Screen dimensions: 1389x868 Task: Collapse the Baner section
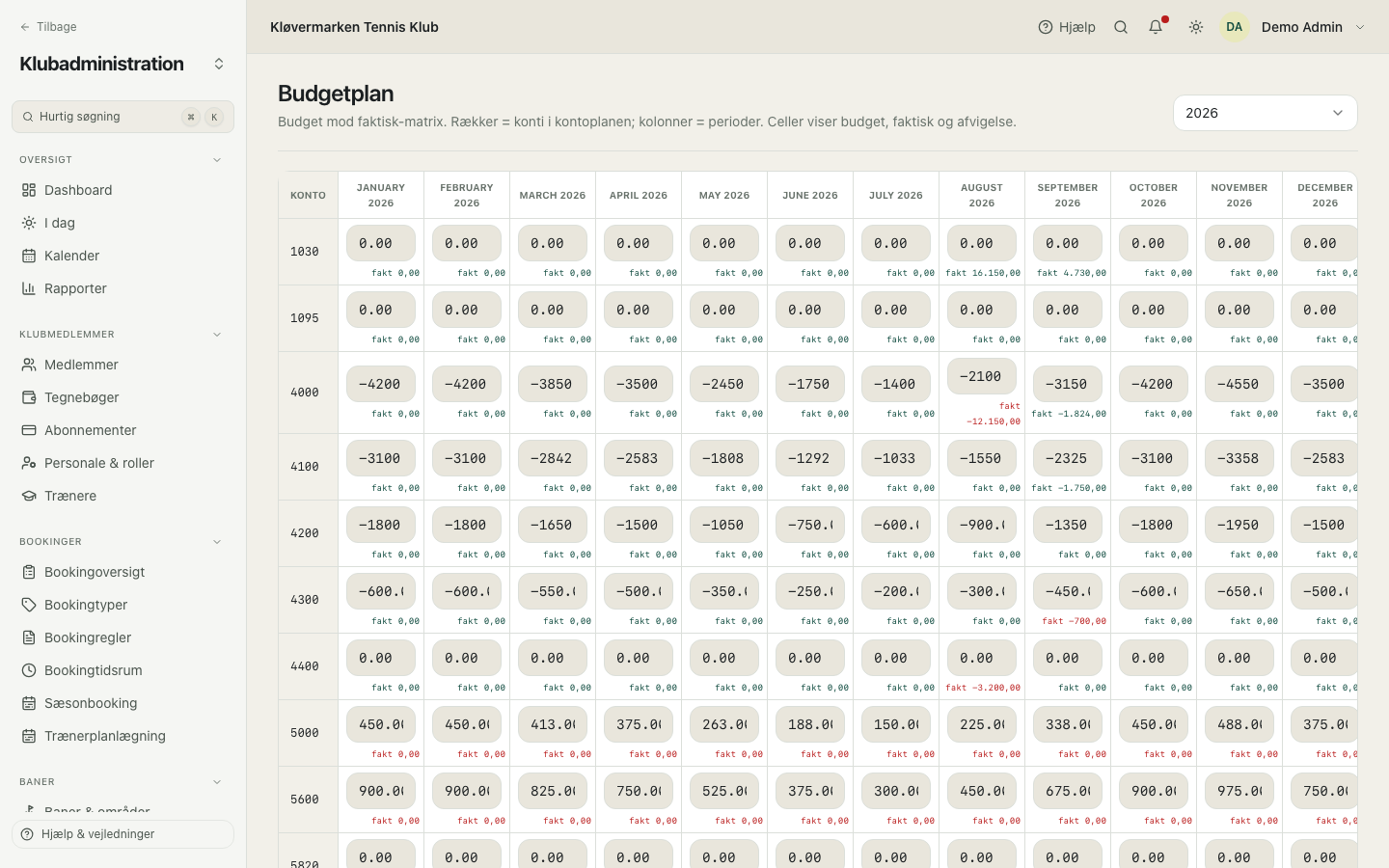[217, 782]
